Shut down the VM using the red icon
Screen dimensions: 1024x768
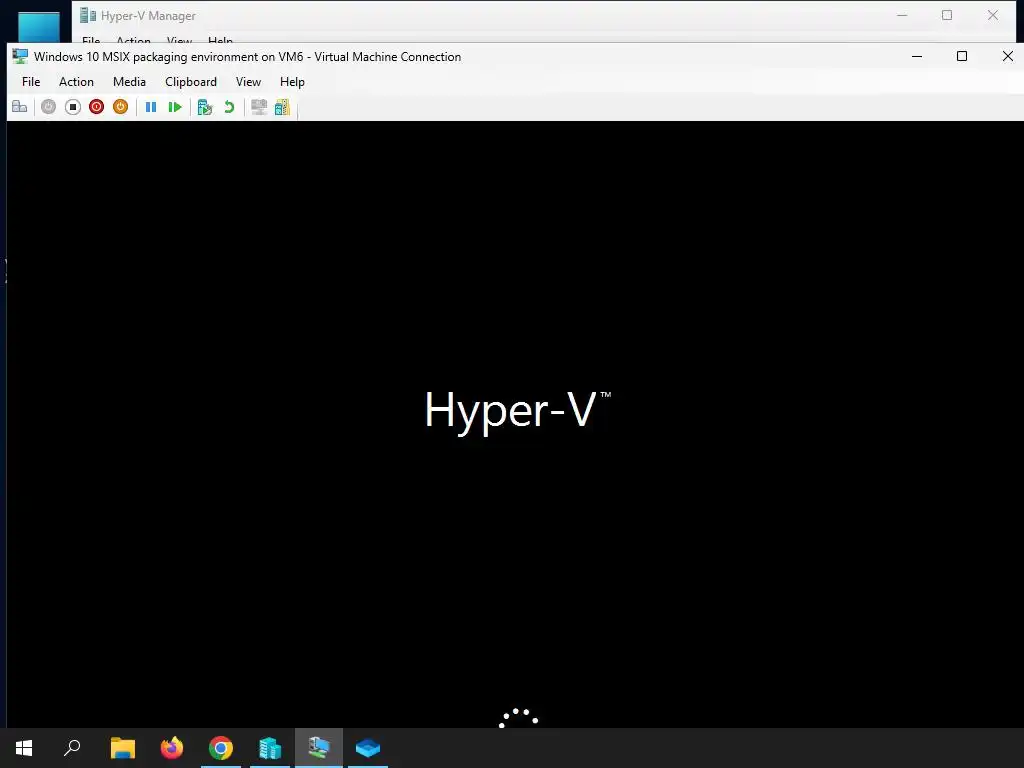[97, 106]
